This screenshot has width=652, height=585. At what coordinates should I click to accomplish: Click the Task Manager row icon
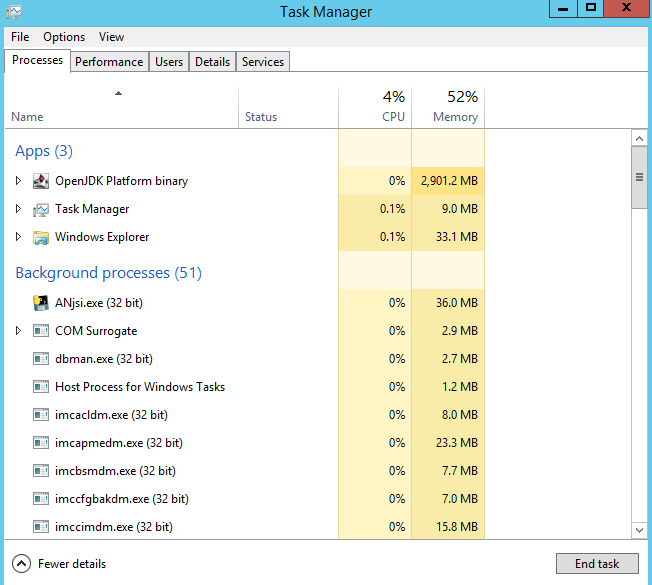41,210
